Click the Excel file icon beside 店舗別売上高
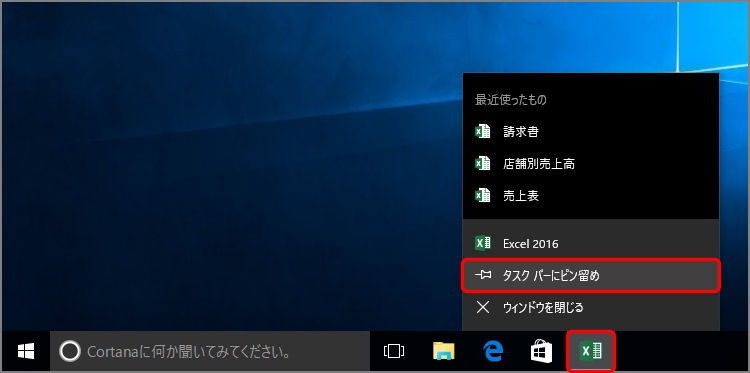The width and height of the screenshot is (750, 373). [483, 164]
